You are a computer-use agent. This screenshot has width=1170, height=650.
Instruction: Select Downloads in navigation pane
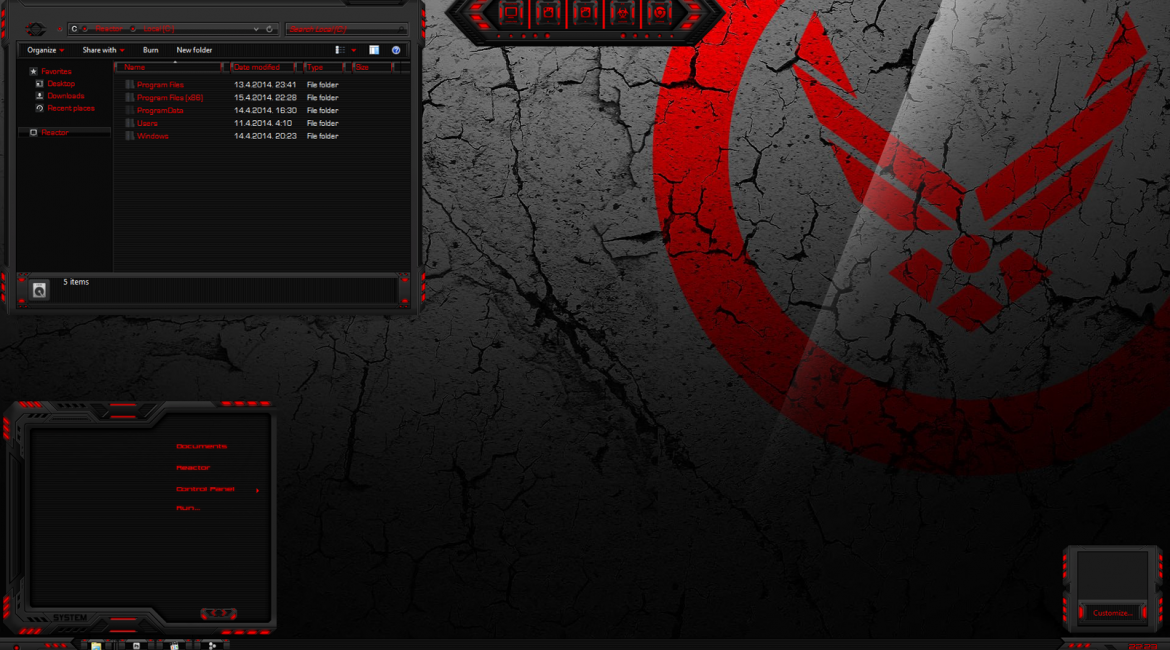click(66, 96)
